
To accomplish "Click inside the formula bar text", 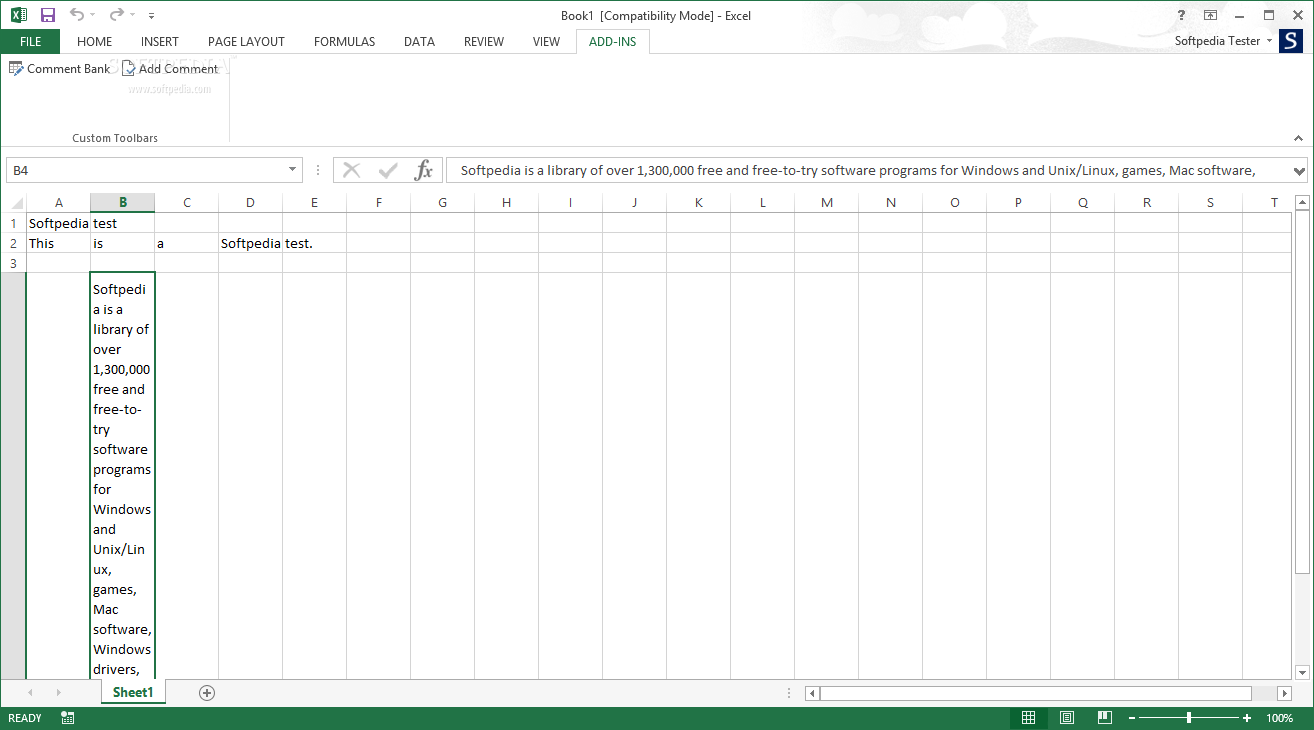I will click(x=868, y=170).
